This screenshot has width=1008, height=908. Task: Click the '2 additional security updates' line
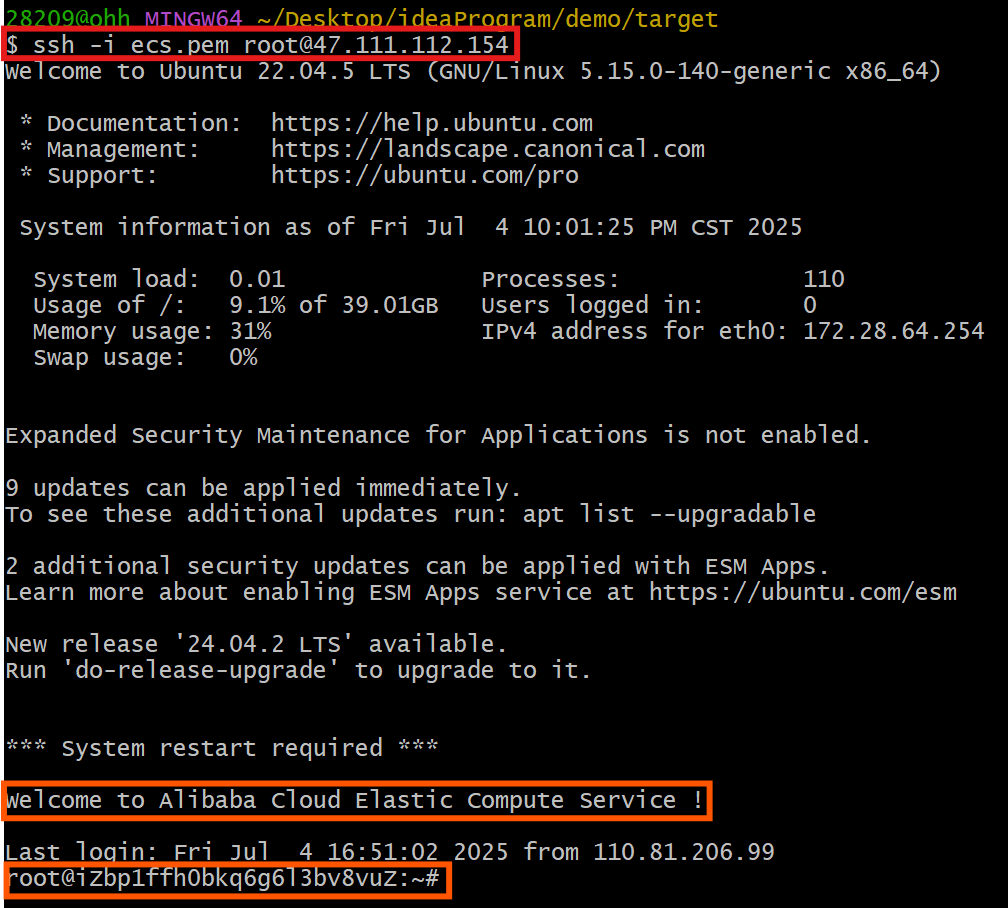pyautogui.click(x=417, y=567)
